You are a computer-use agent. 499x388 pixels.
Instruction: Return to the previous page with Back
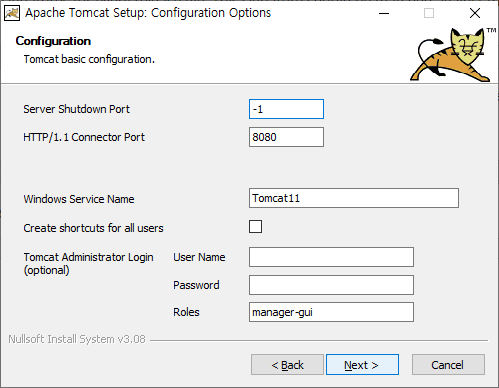pos(287,365)
